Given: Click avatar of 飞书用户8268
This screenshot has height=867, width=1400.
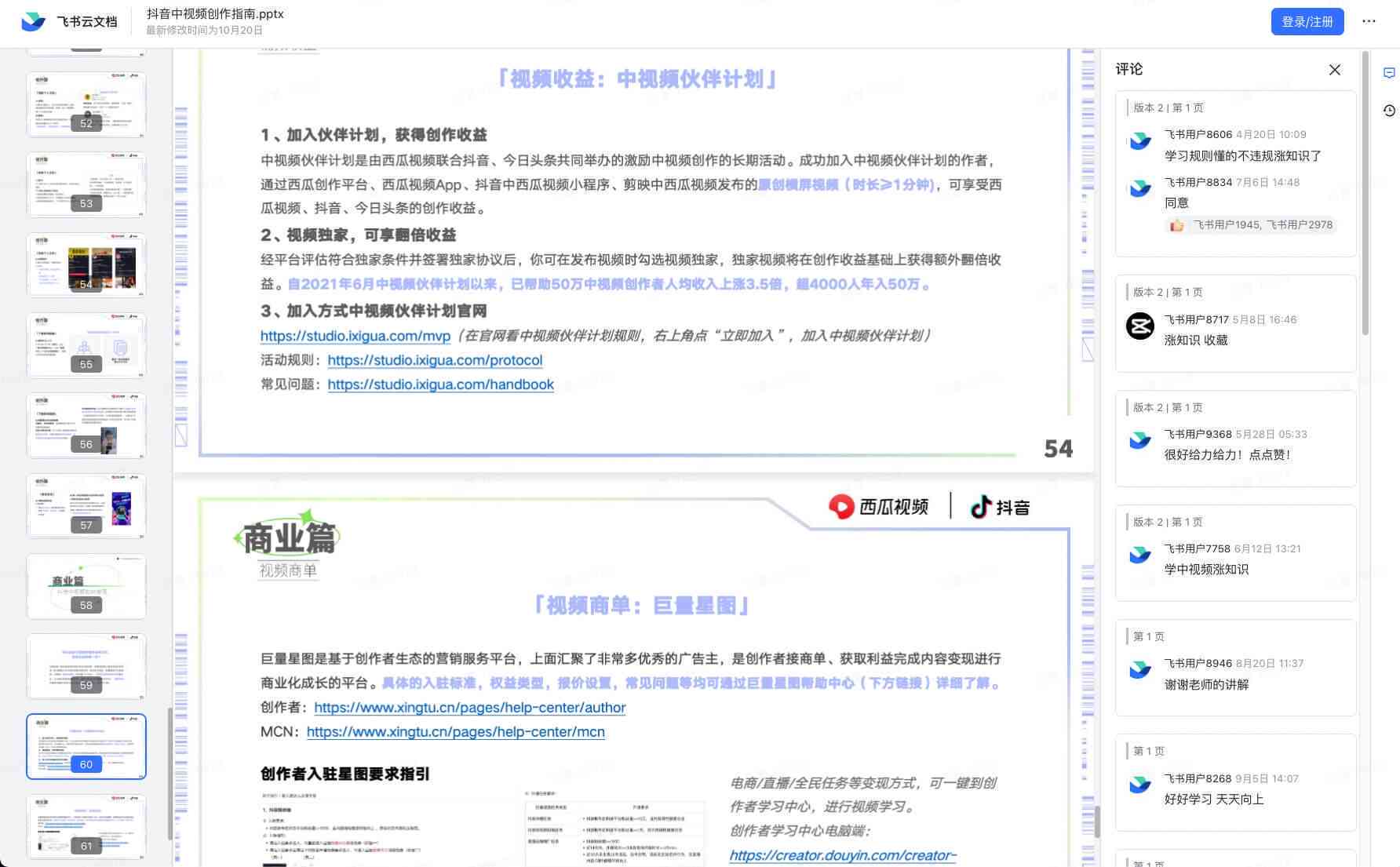Looking at the screenshot, I should tap(1140, 785).
